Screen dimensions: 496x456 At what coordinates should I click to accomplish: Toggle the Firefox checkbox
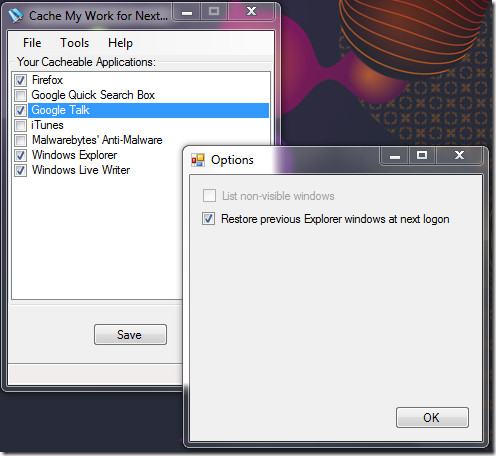tap(20, 80)
